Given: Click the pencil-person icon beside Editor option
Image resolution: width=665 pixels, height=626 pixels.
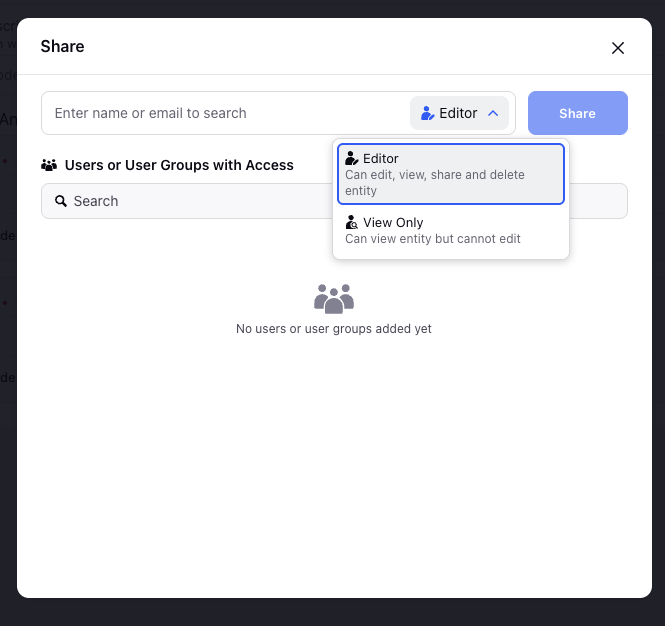Looking at the screenshot, I should [x=352, y=158].
